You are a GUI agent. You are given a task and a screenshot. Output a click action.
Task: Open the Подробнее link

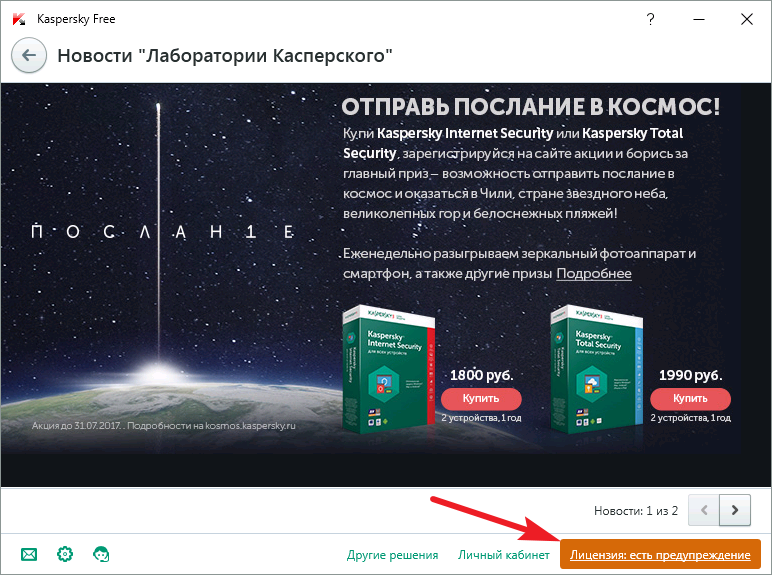(x=594, y=274)
